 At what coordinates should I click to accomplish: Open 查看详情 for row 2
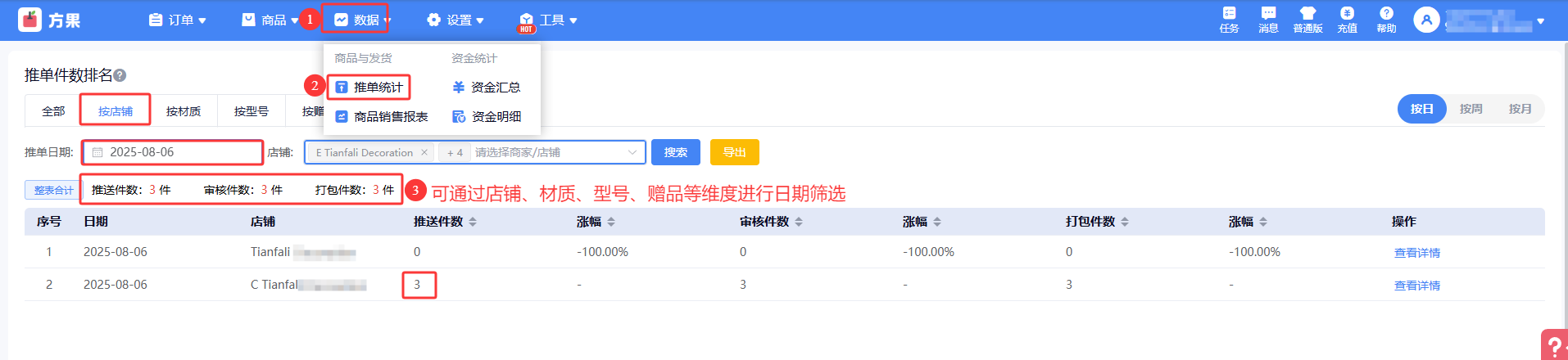(x=1417, y=286)
